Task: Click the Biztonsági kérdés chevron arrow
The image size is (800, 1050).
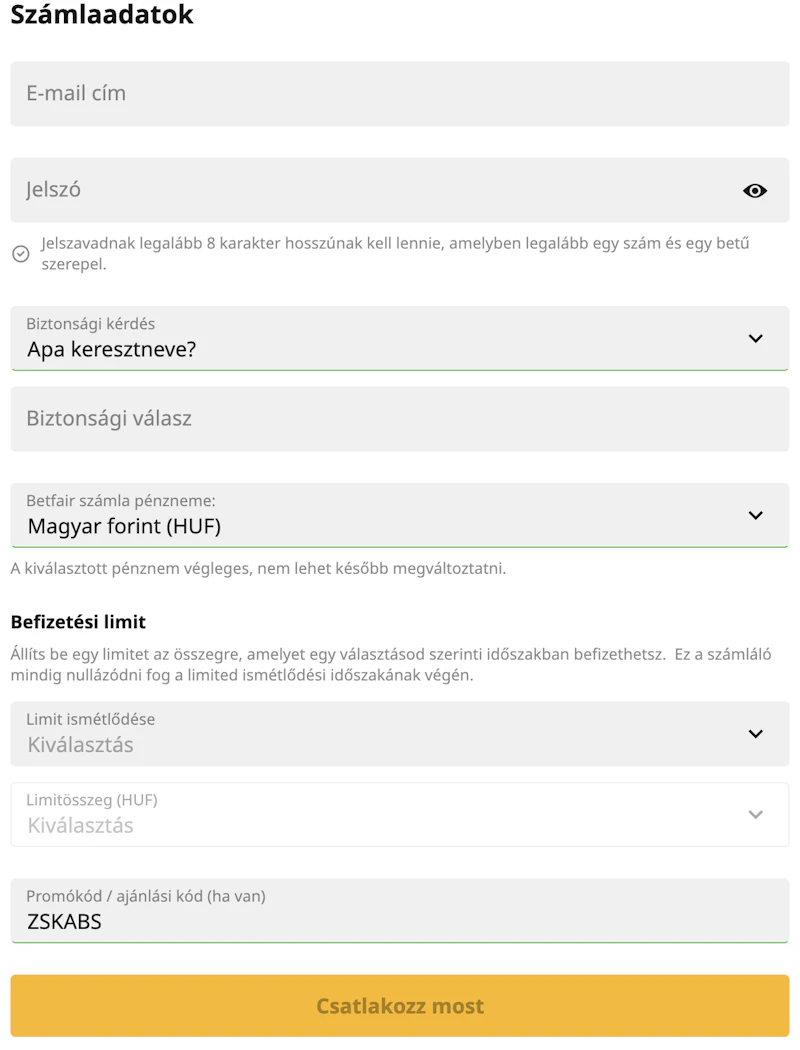Action: tap(755, 338)
